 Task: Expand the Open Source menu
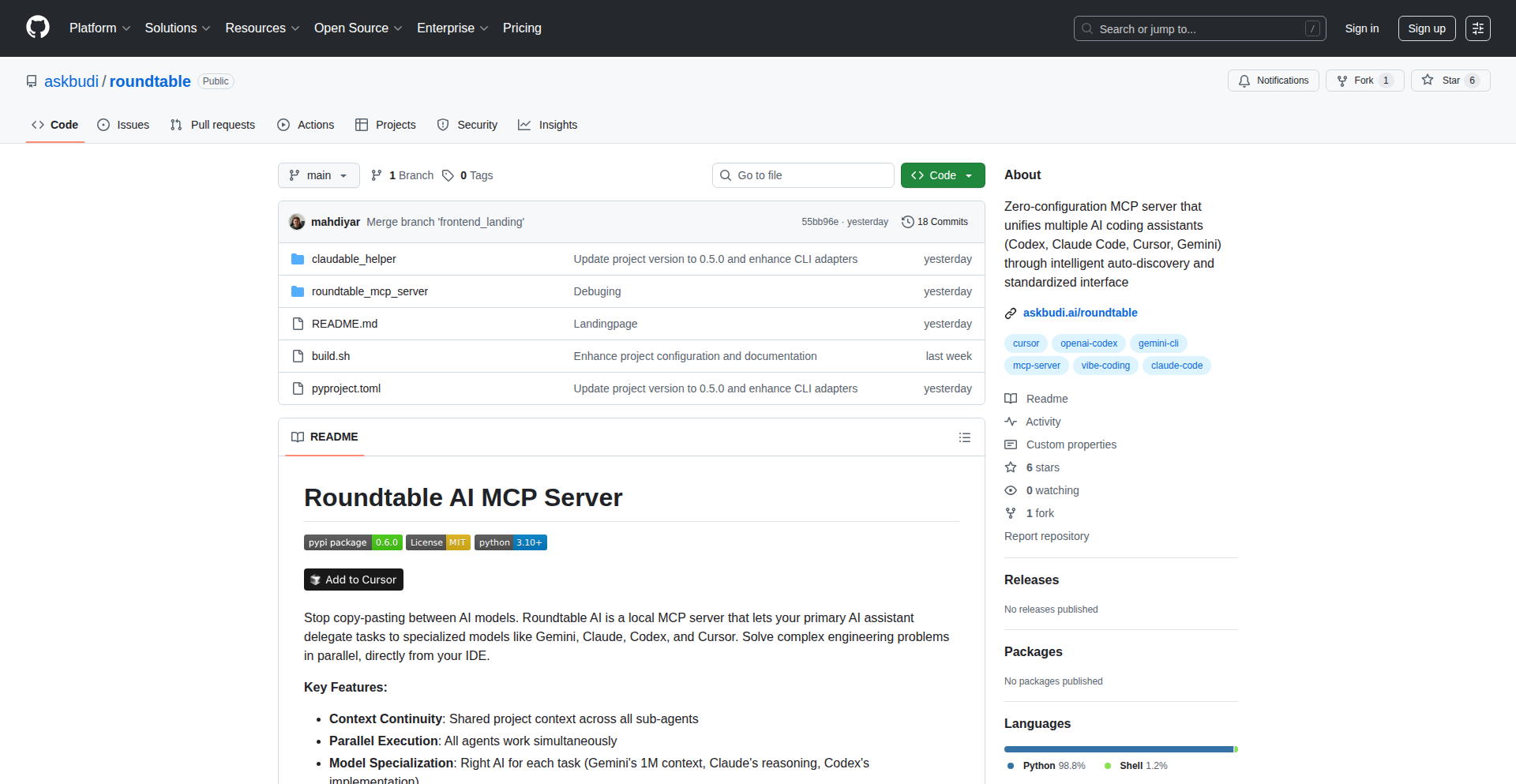coord(358,28)
